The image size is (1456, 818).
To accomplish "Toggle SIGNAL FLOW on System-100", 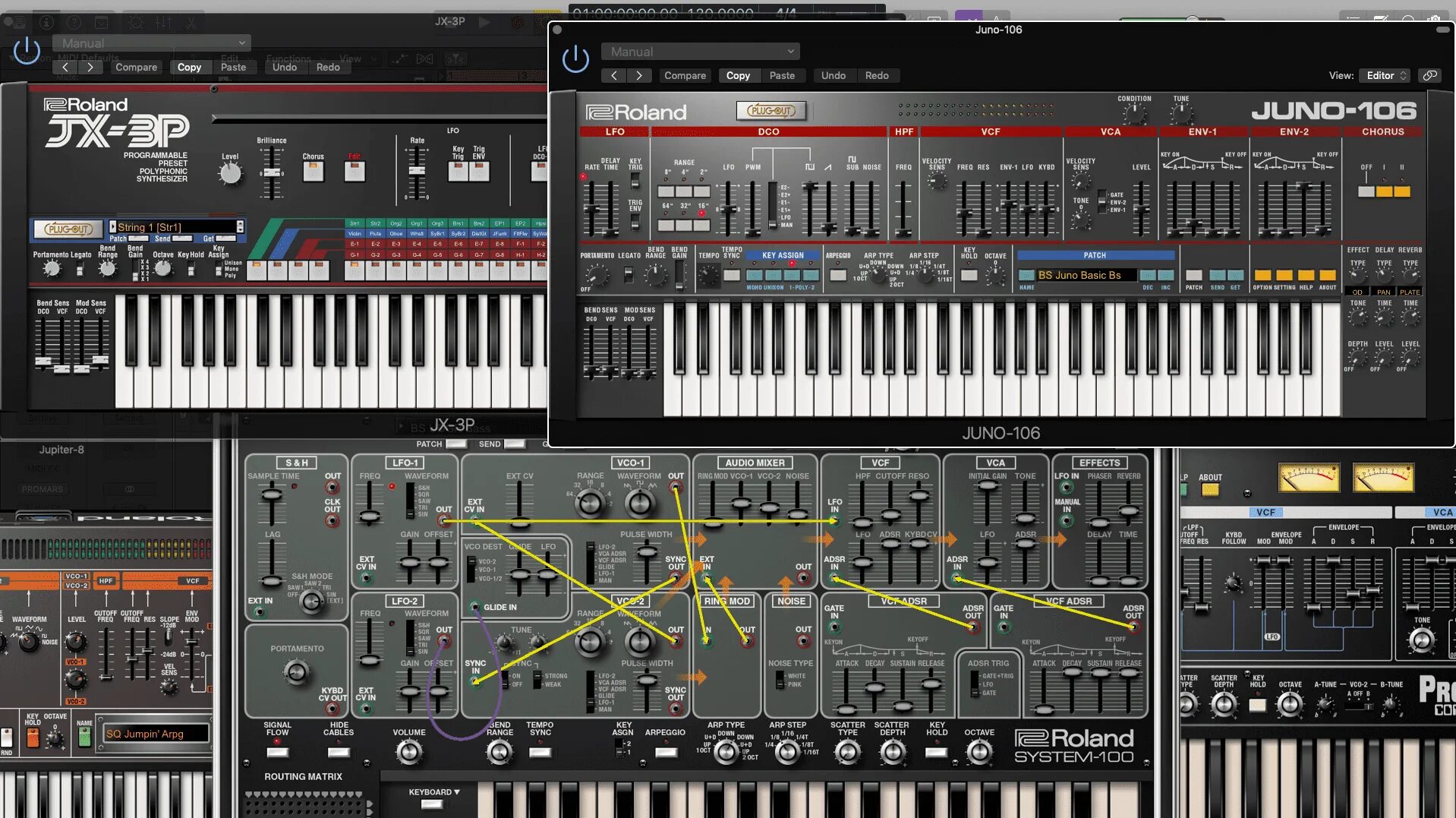I will point(277,753).
